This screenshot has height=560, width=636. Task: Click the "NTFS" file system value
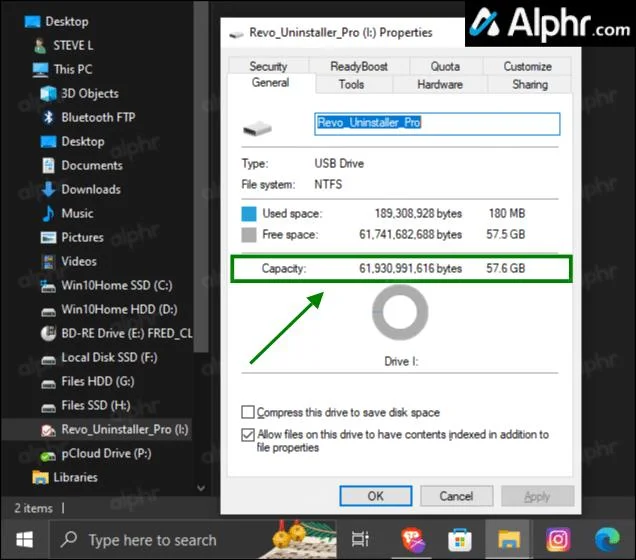click(x=328, y=185)
